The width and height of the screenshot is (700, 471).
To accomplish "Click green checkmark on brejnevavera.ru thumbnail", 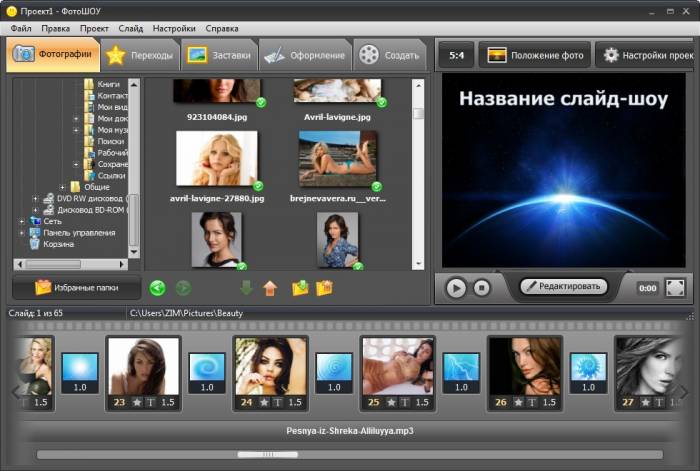I will click(377, 186).
